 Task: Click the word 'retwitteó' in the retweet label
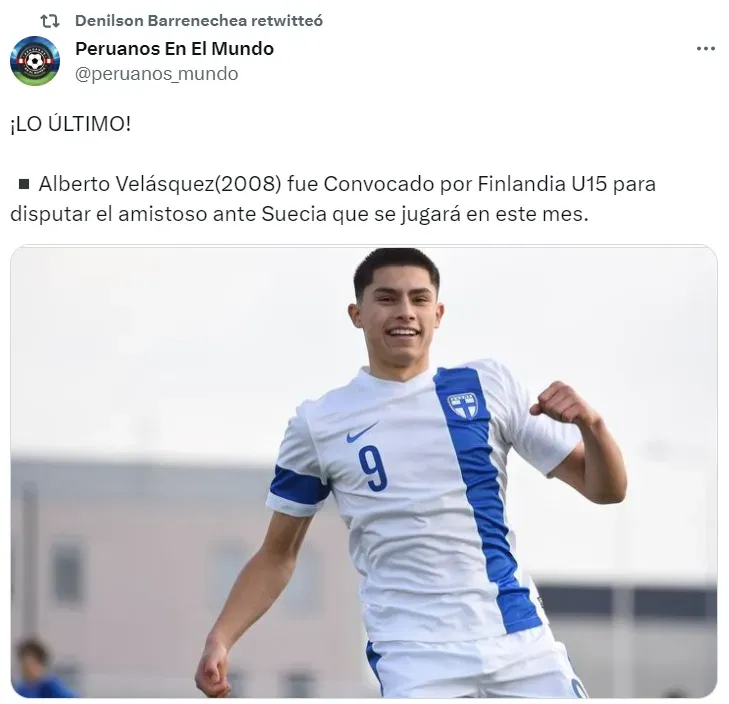(x=286, y=21)
